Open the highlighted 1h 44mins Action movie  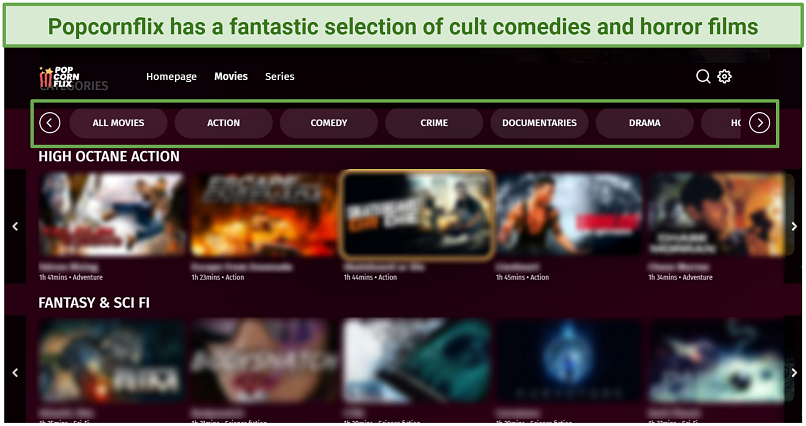click(x=417, y=214)
